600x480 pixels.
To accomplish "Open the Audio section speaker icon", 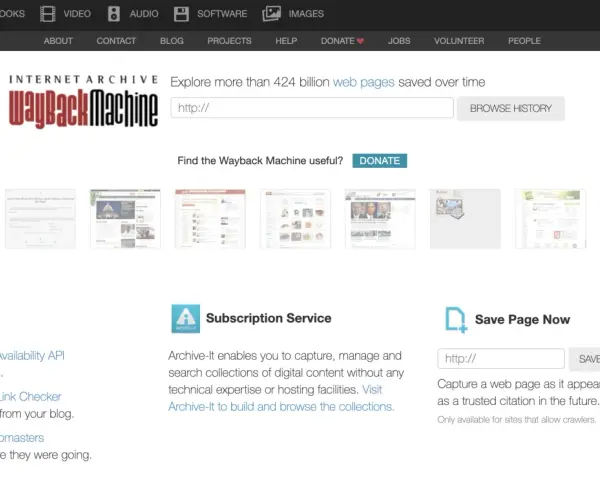I will [114, 14].
